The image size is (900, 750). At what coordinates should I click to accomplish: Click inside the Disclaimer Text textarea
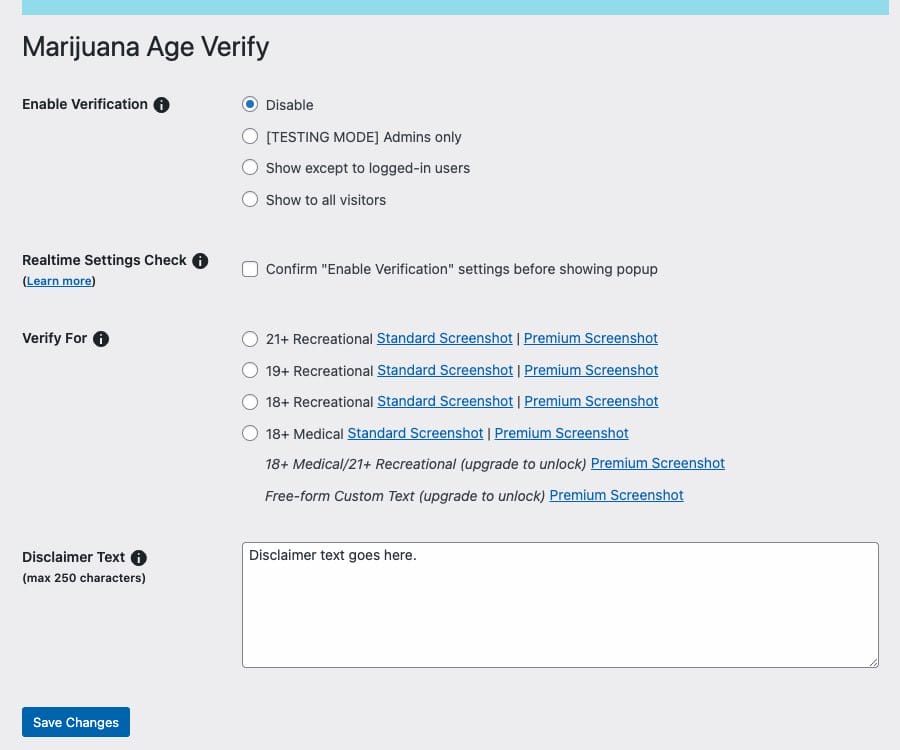[x=560, y=605]
